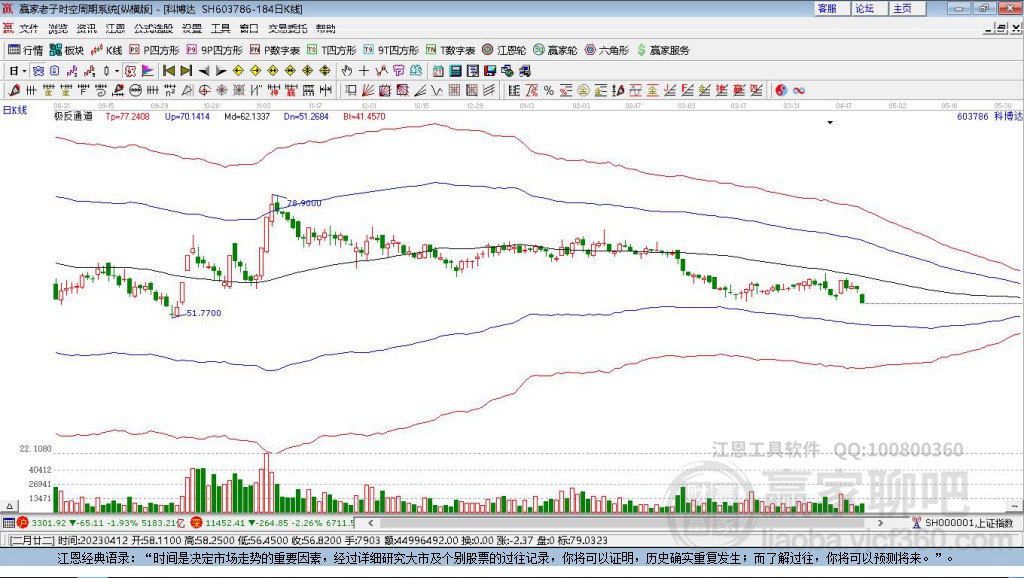The image size is (1024, 578).
Task: Click the 603786 科博达 stock label
Action: coord(989,116)
